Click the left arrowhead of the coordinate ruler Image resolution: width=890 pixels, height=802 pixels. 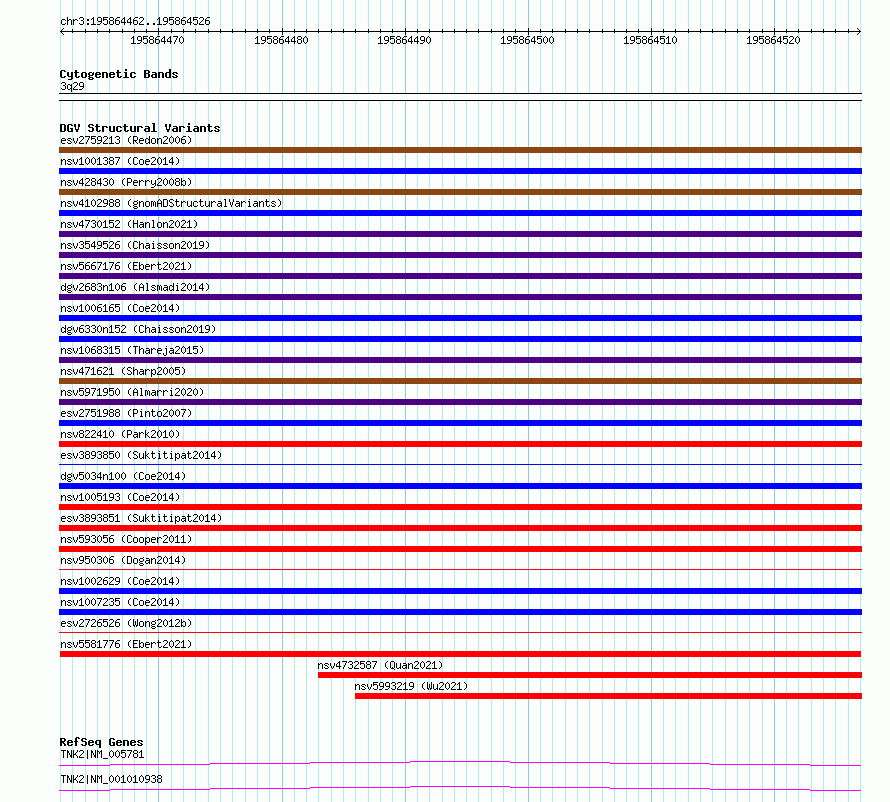[x=62, y=32]
